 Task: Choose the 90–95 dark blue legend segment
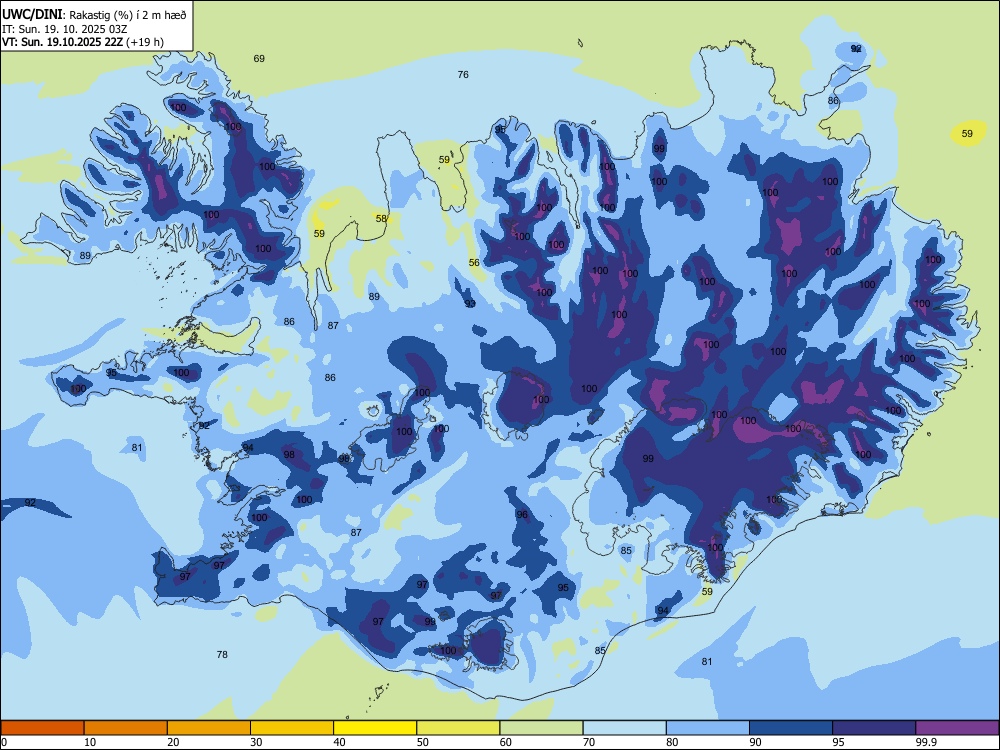tap(791, 728)
